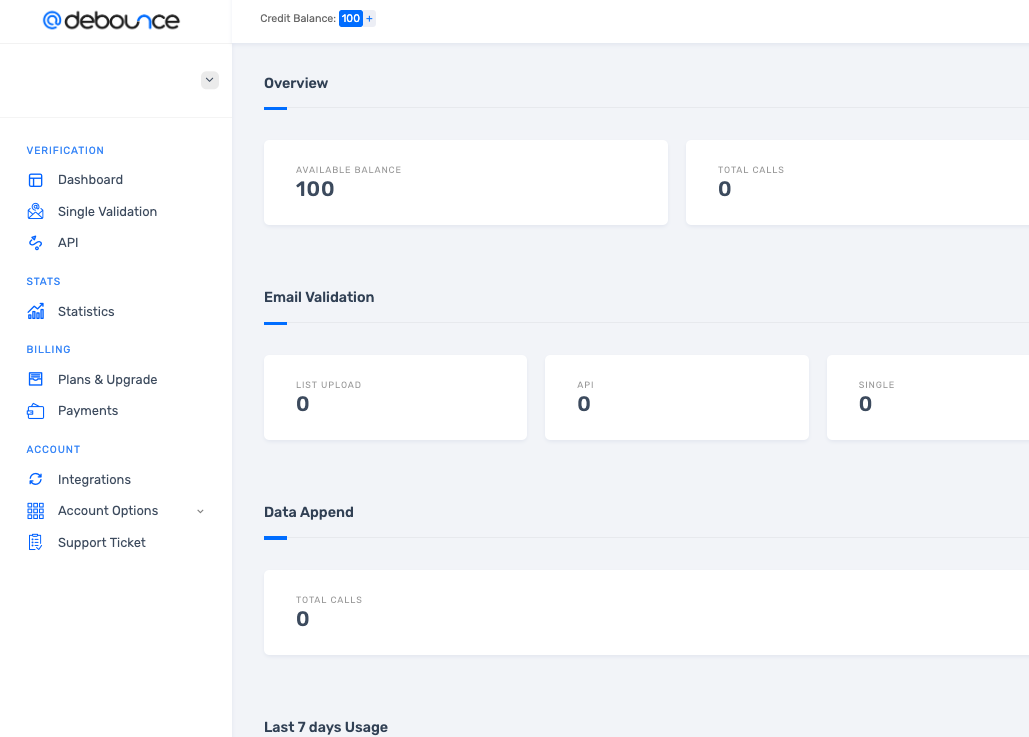Click the Plans & Upgrade icon
1029x737 pixels.
35,379
